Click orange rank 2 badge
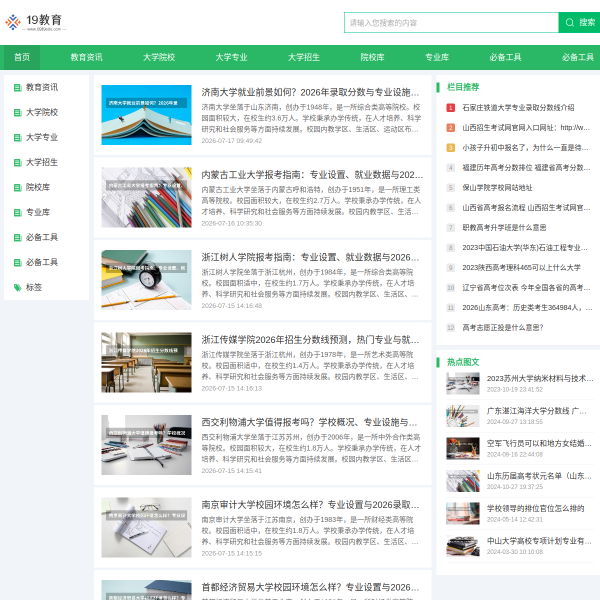This screenshot has width=600, height=600. (451, 127)
